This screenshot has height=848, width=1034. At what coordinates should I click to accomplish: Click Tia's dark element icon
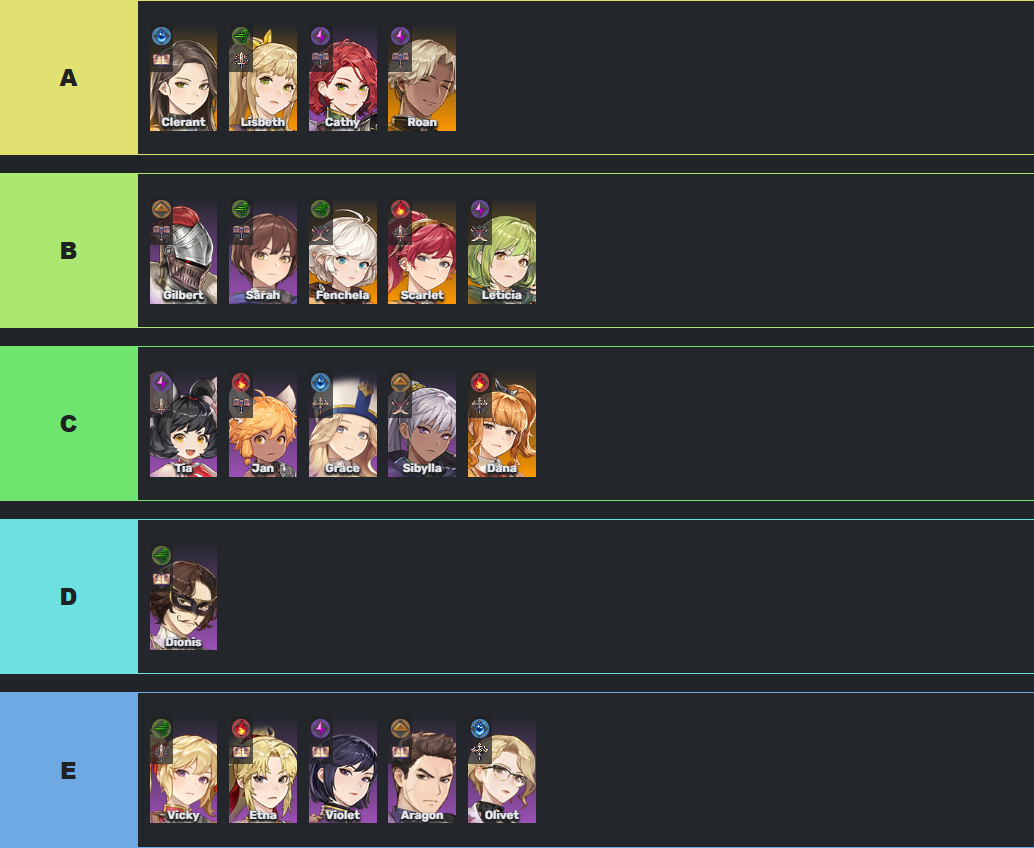point(162,382)
